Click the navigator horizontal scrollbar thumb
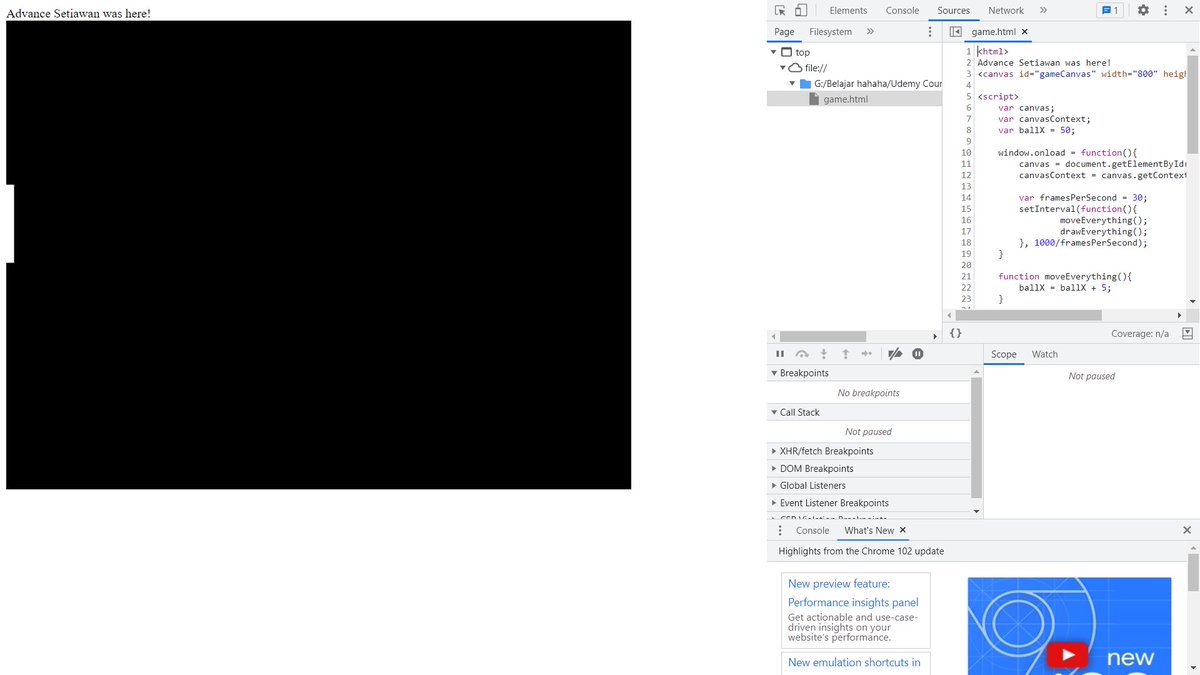Image resolution: width=1200 pixels, height=675 pixels. [823, 336]
